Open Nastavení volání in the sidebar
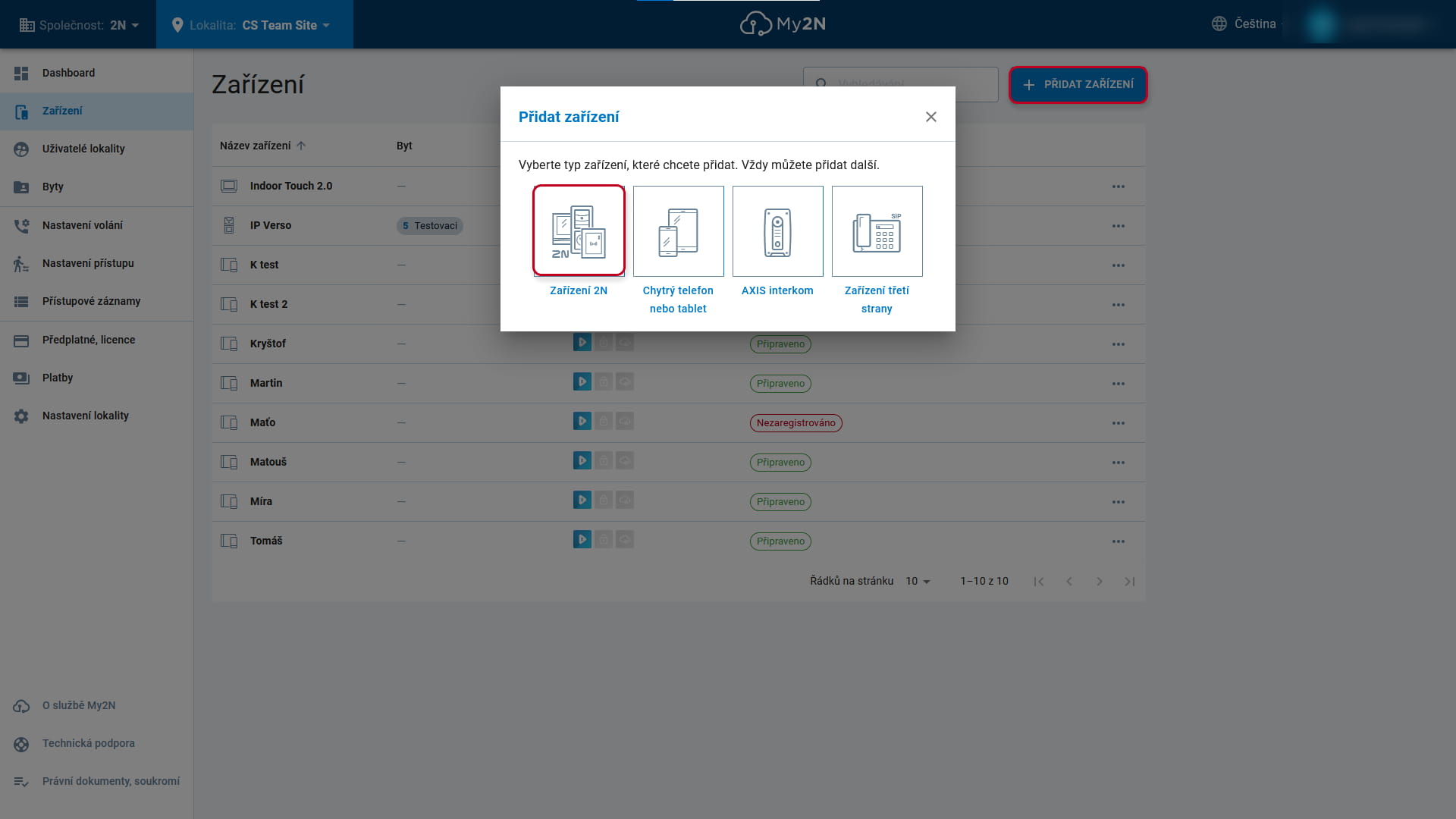Viewport: 1456px width, 819px height. pos(96,225)
